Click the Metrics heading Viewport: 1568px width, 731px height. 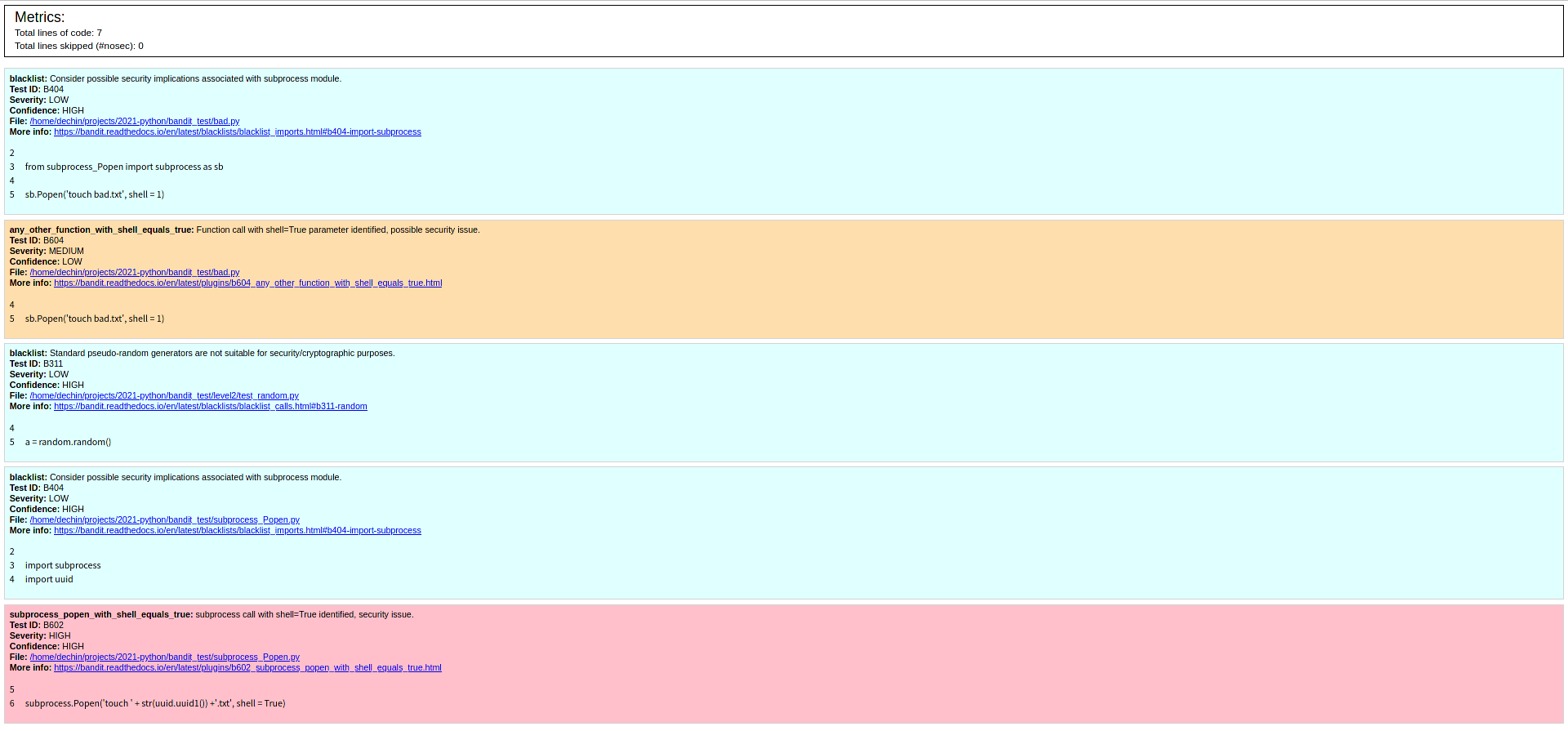tap(39, 17)
